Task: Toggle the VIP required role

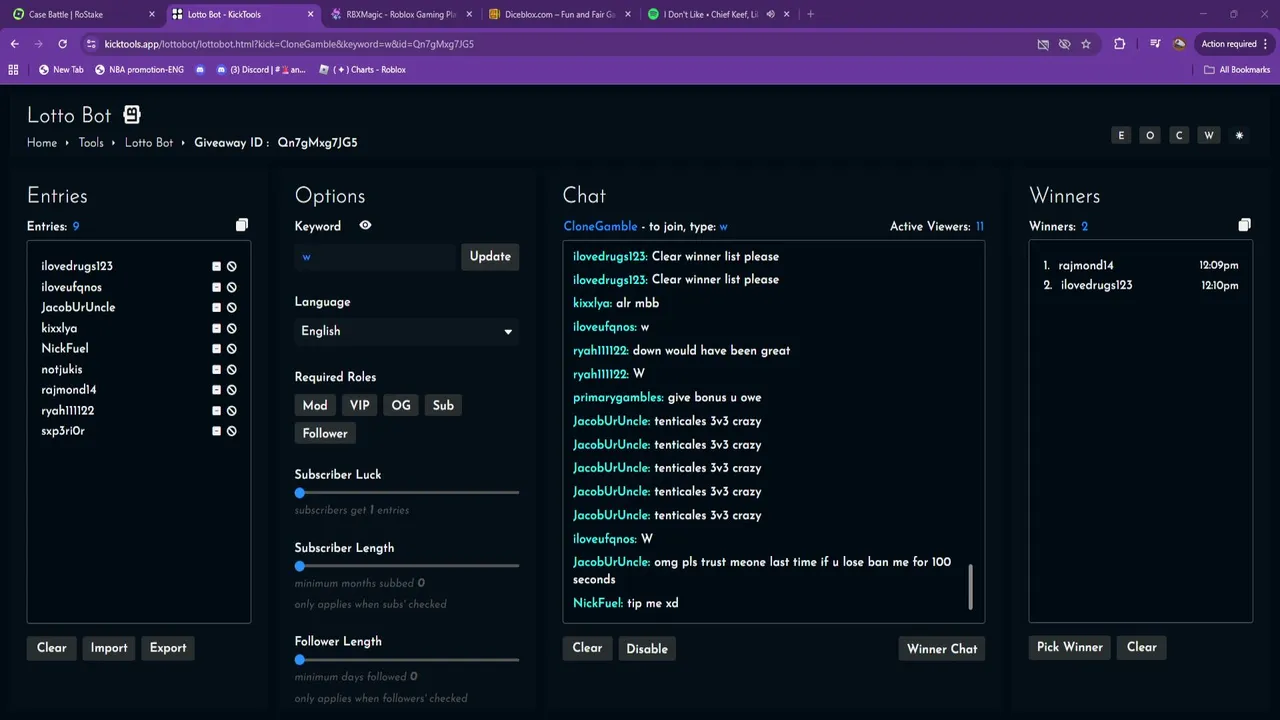Action: (x=360, y=405)
